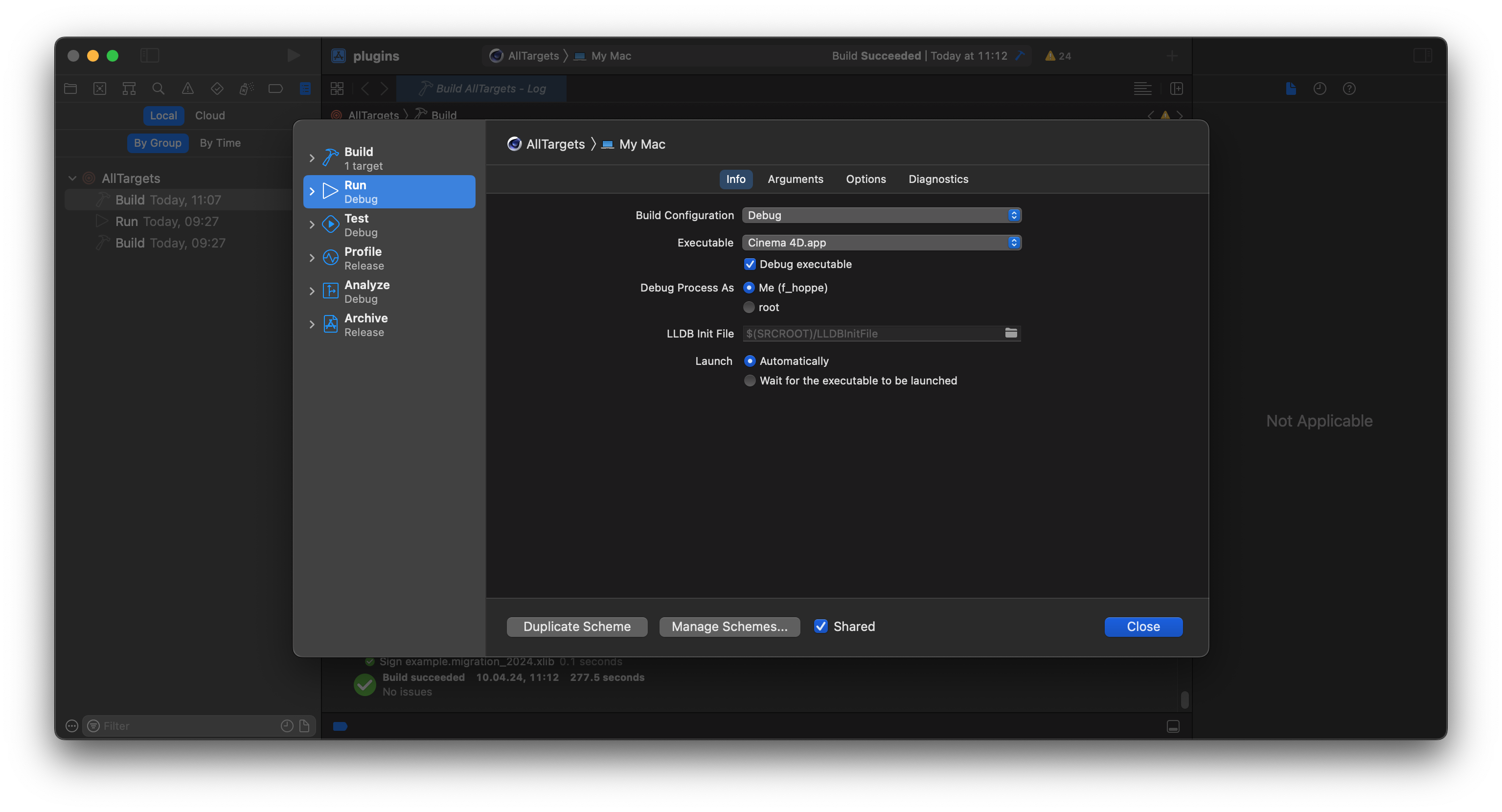
Task: Switch to the Diagnostics tab
Action: point(937,179)
